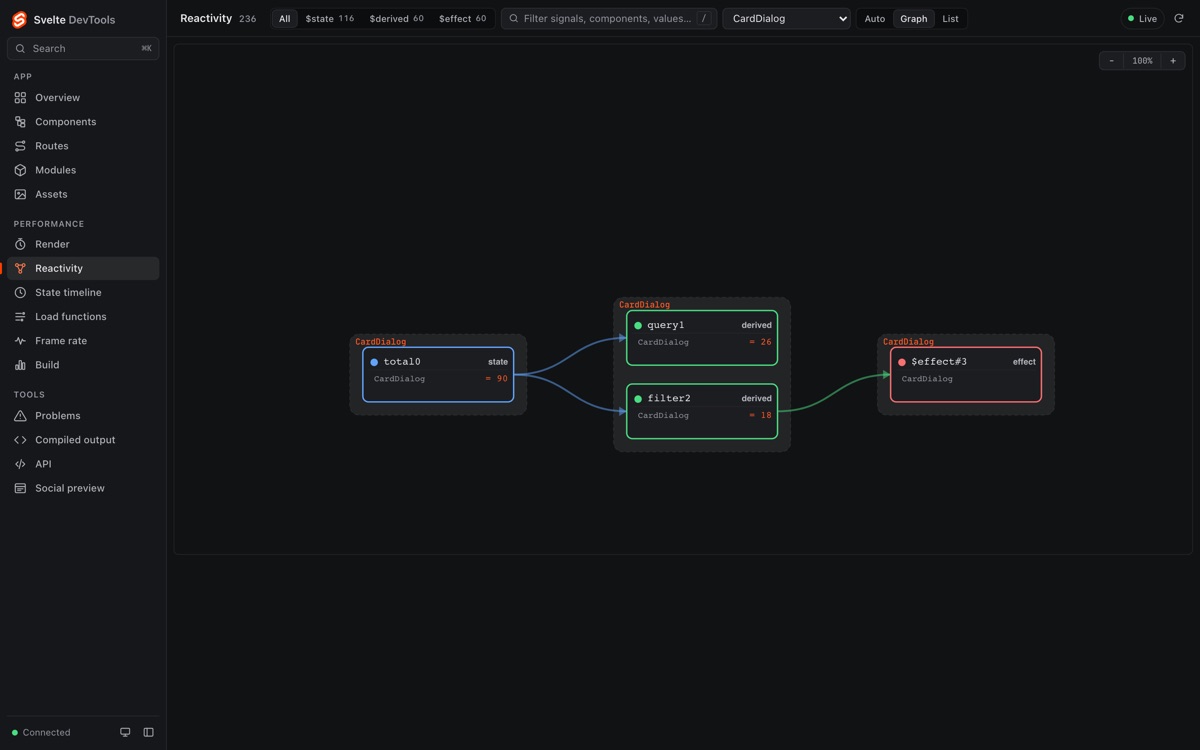Click the Modules cube icon

(20, 170)
